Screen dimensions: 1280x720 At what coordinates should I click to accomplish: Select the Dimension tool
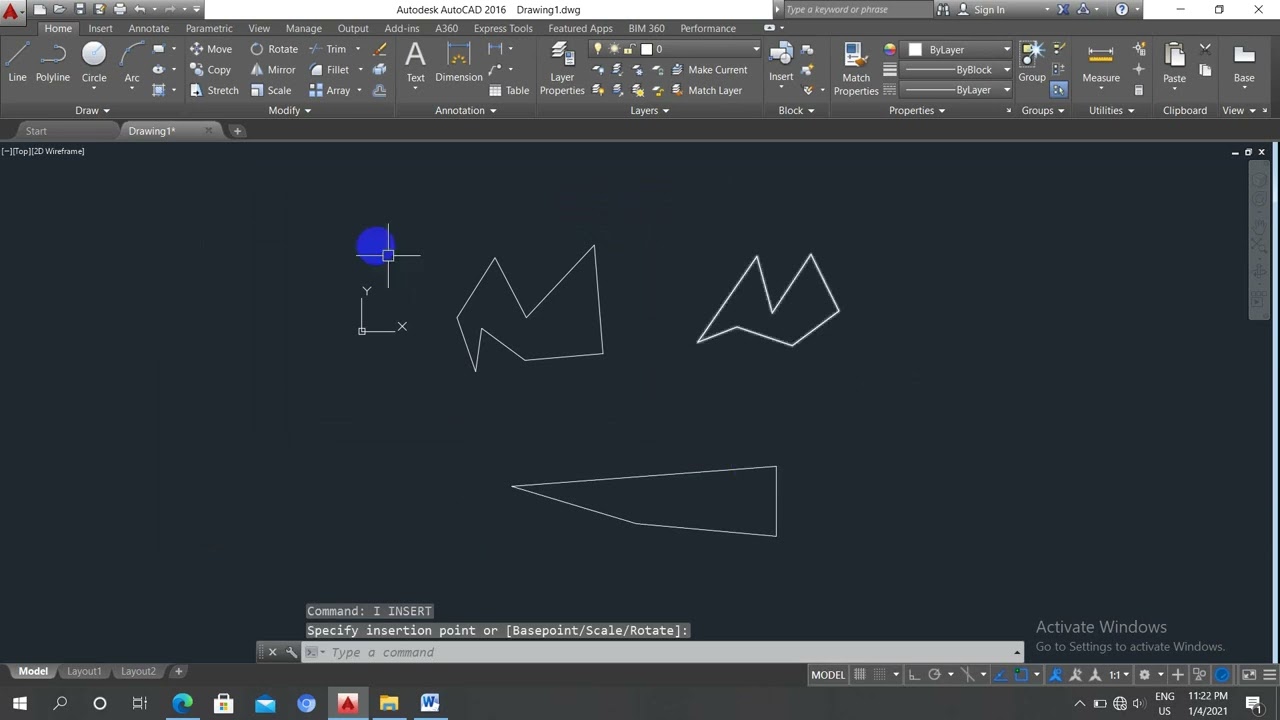click(459, 62)
